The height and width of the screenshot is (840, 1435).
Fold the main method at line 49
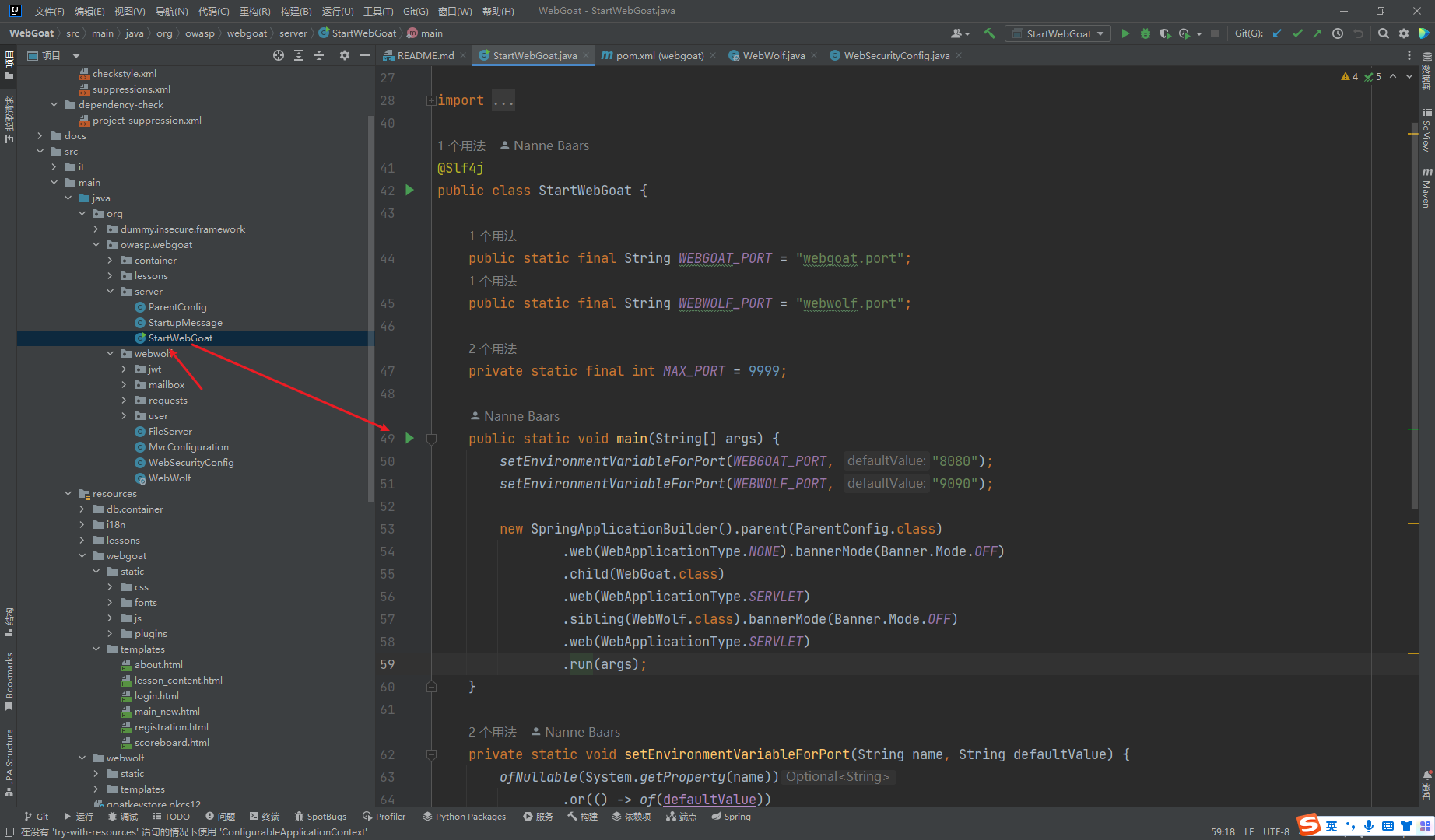coord(431,439)
